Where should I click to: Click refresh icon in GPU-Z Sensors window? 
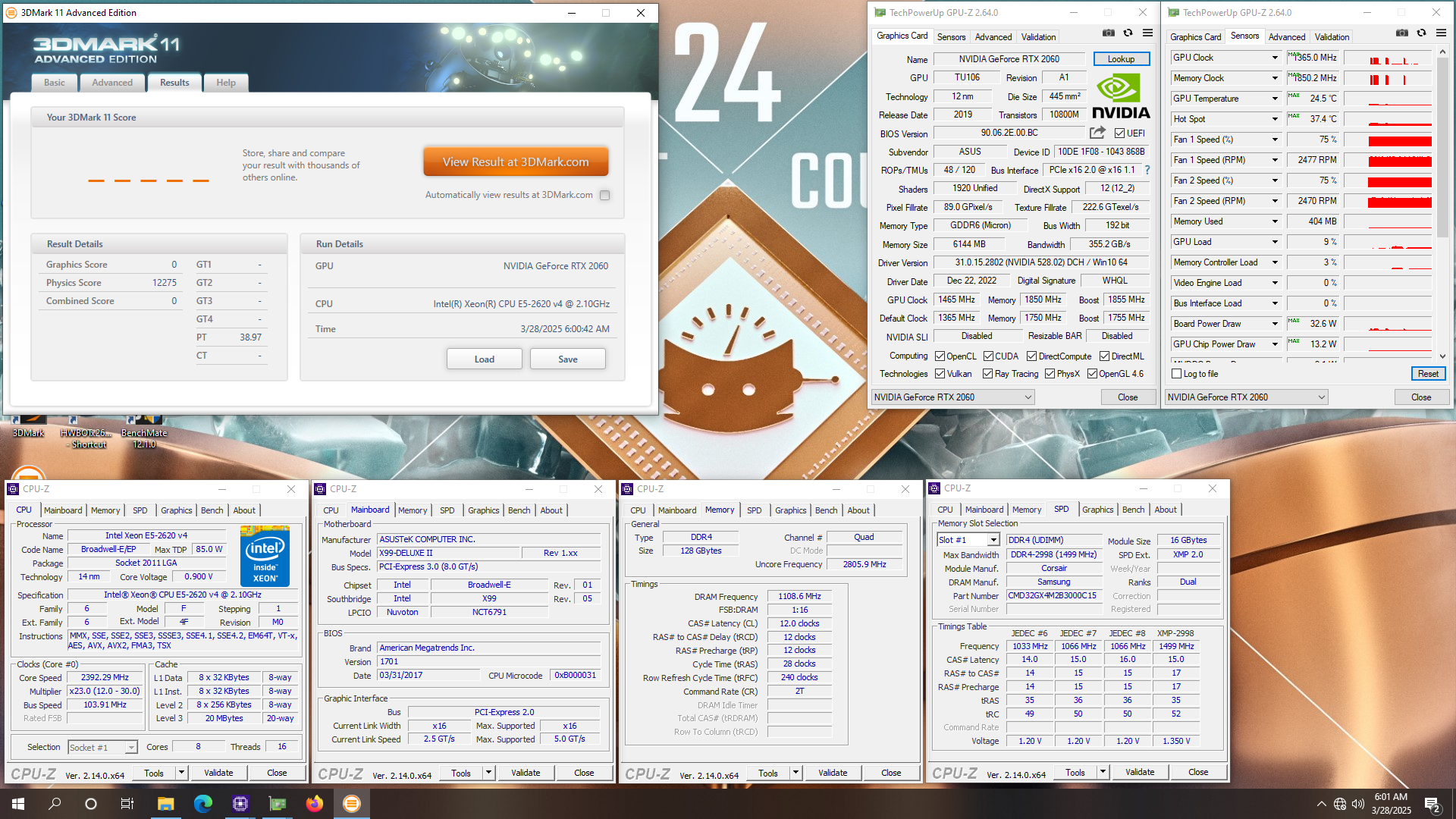[x=1422, y=33]
